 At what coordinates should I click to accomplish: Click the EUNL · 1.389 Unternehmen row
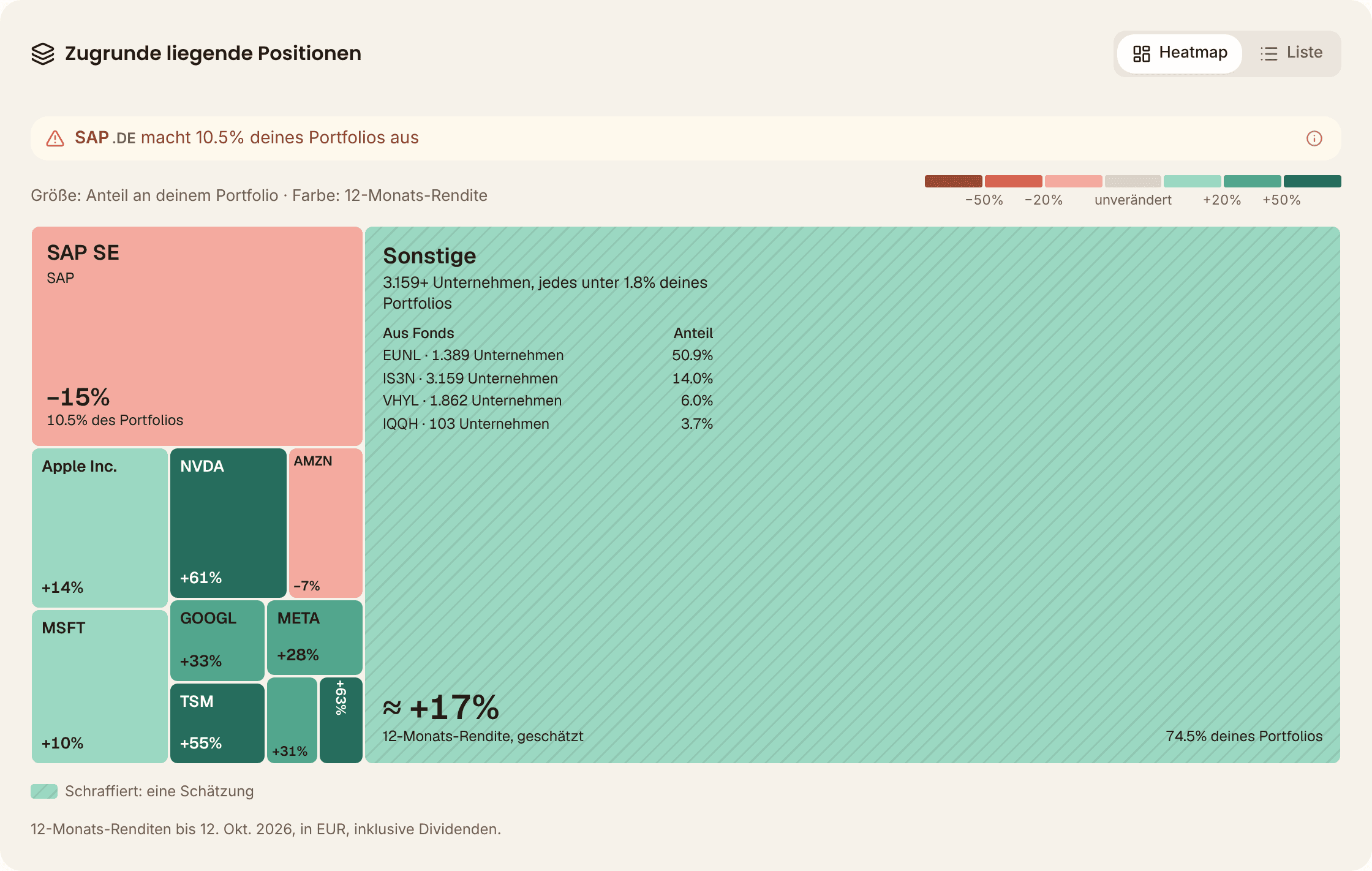tap(548, 355)
